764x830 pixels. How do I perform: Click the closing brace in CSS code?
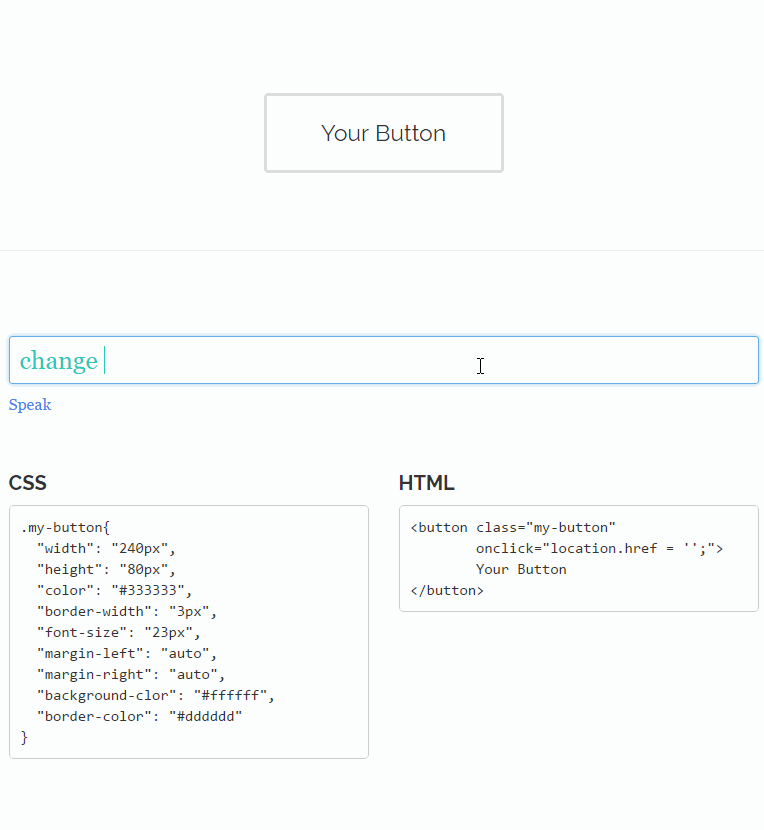25,737
